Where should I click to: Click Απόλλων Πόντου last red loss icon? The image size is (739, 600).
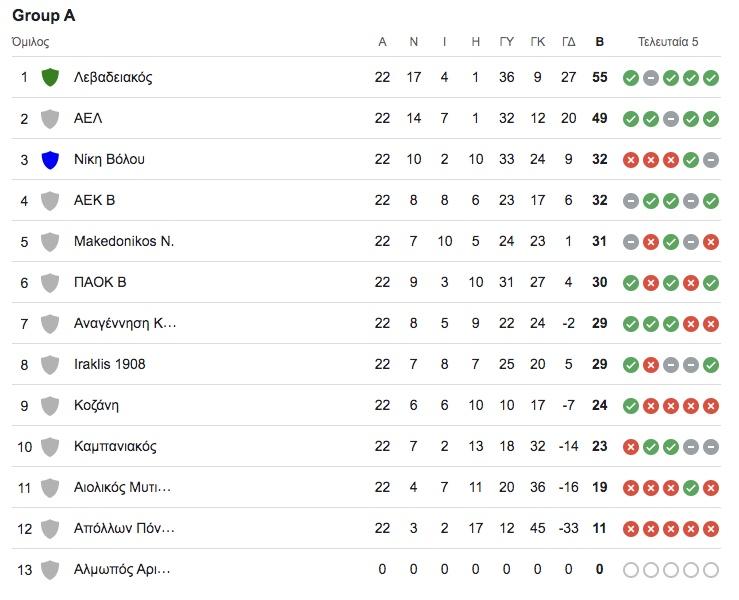point(711,529)
